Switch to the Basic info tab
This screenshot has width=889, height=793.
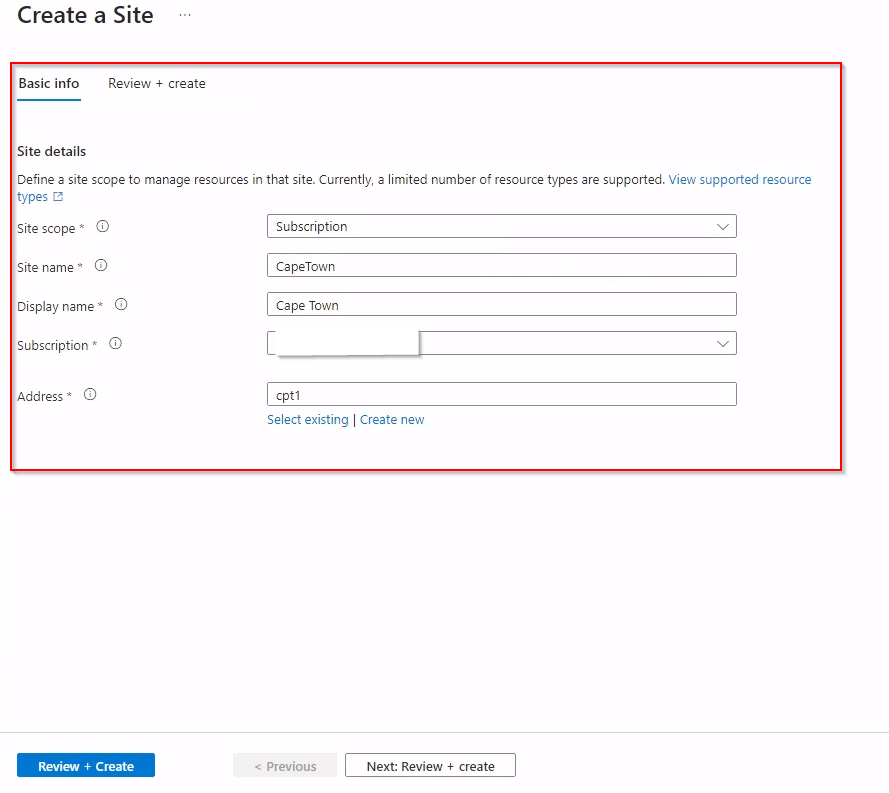point(49,84)
